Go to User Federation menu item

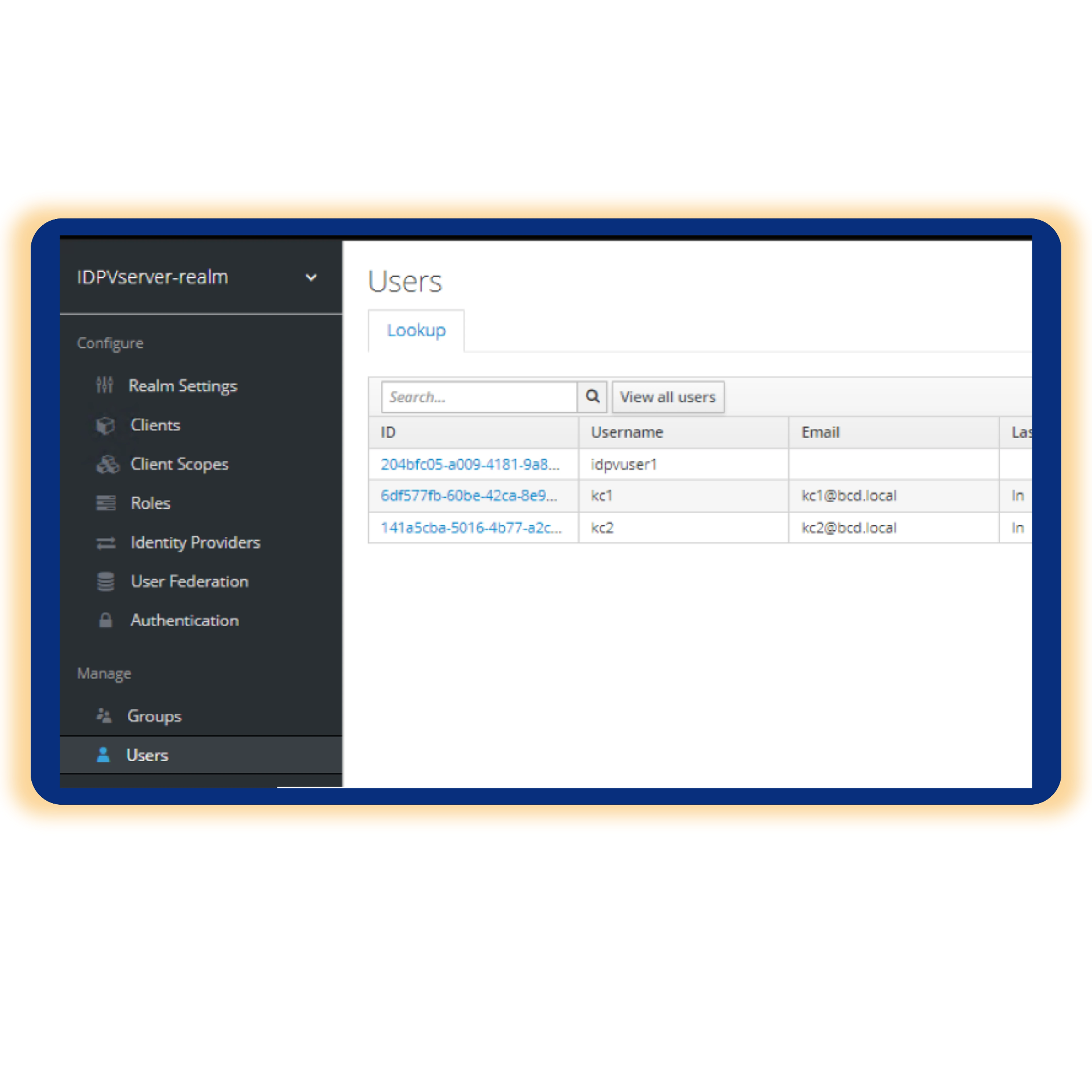click(189, 581)
